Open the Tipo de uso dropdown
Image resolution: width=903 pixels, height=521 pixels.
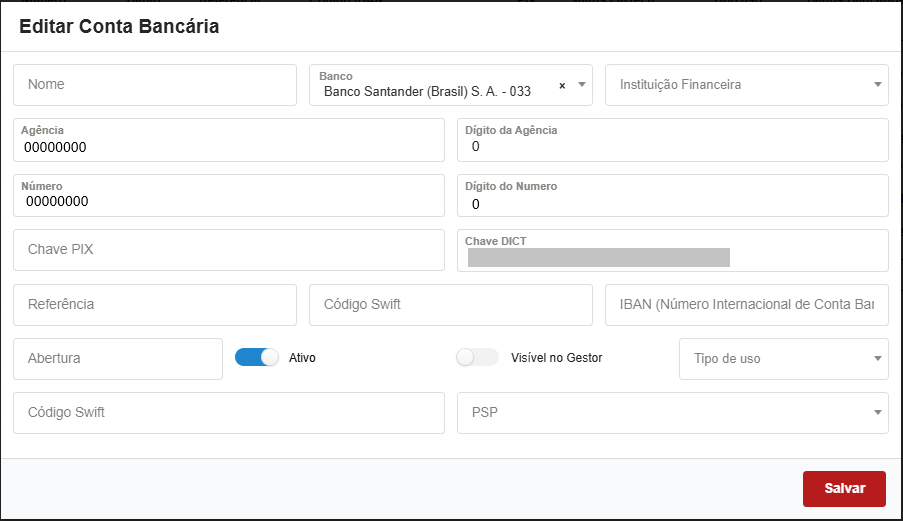point(877,358)
